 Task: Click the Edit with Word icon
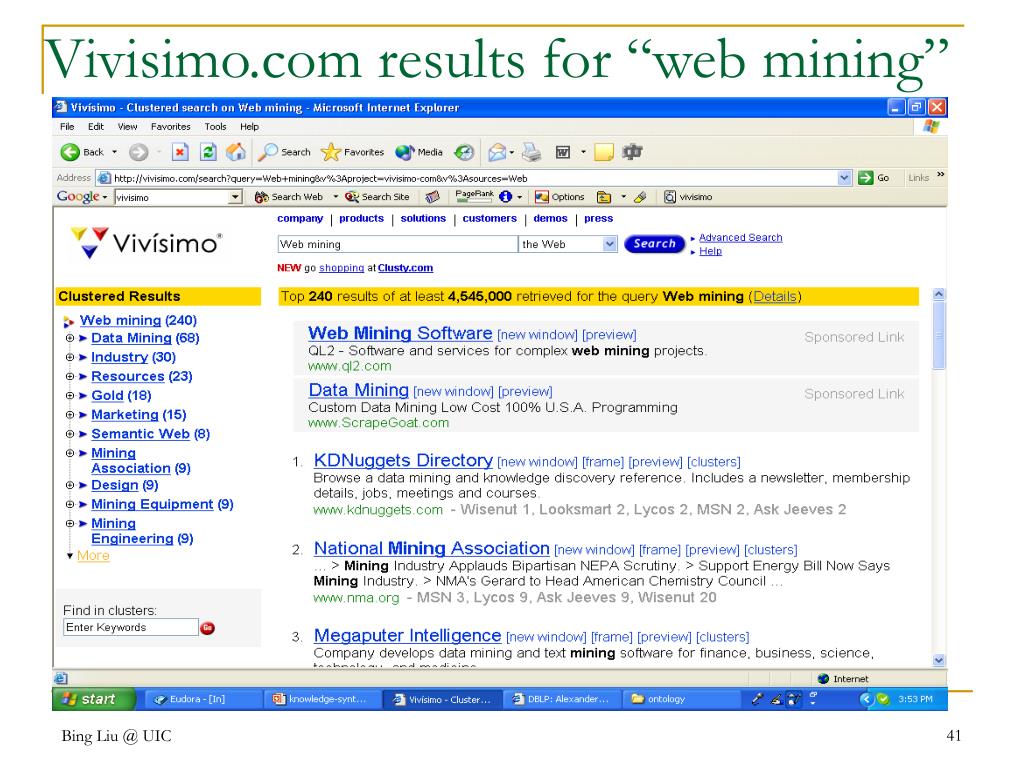[562, 152]
